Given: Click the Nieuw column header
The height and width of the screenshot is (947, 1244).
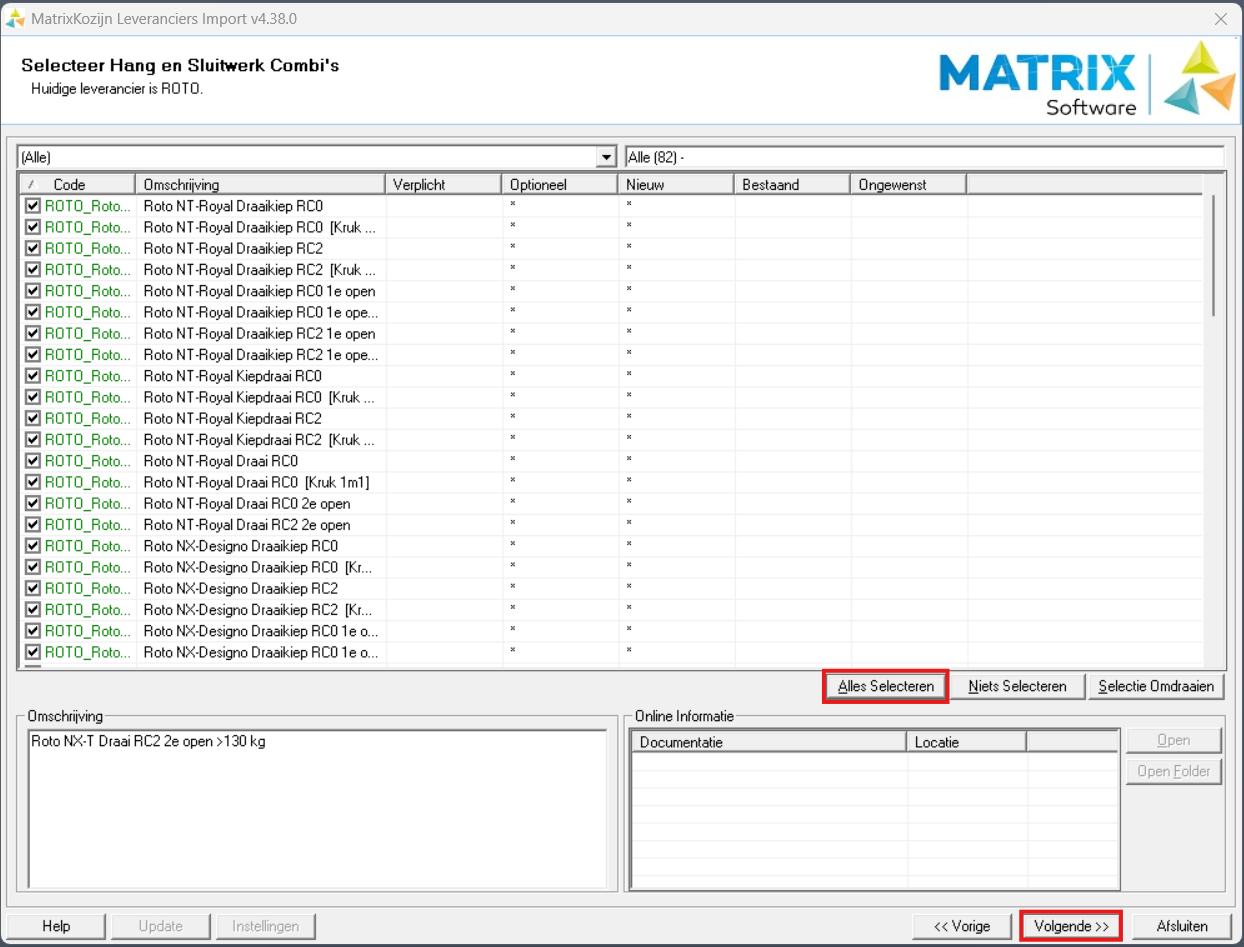Looking at the screenshot, I should [676, 184].
